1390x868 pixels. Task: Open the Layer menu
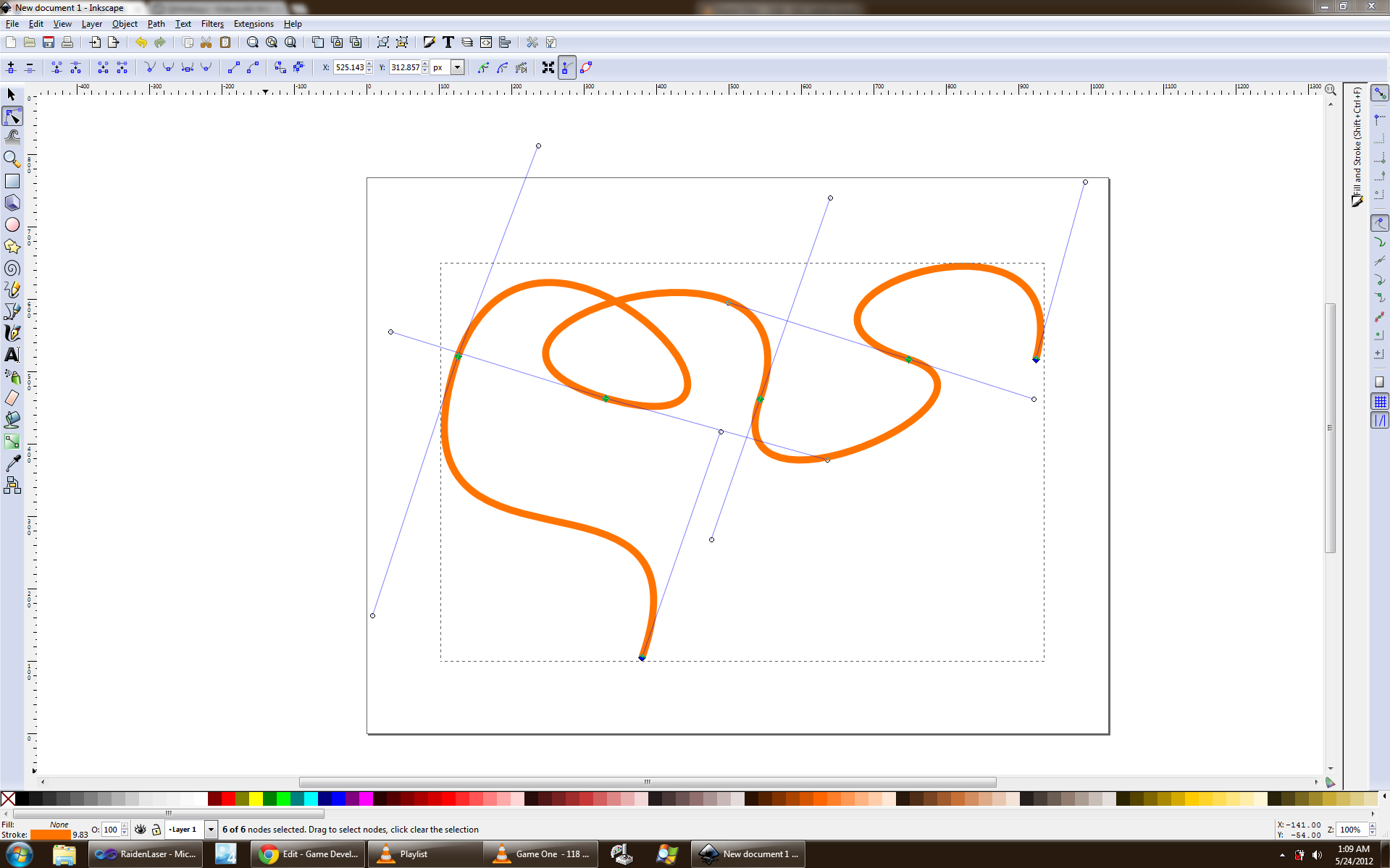(x=92, y=24)
